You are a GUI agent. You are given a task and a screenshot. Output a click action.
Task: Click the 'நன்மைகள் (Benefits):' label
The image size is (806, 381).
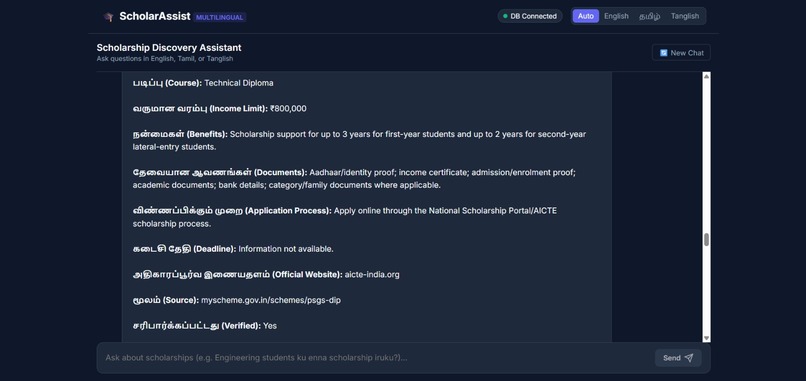(180, 134)
